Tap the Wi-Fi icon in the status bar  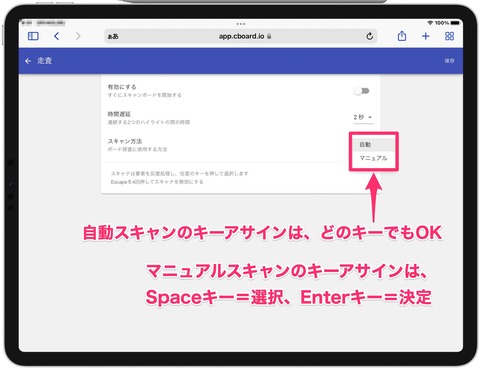click(x=430, y=23)
